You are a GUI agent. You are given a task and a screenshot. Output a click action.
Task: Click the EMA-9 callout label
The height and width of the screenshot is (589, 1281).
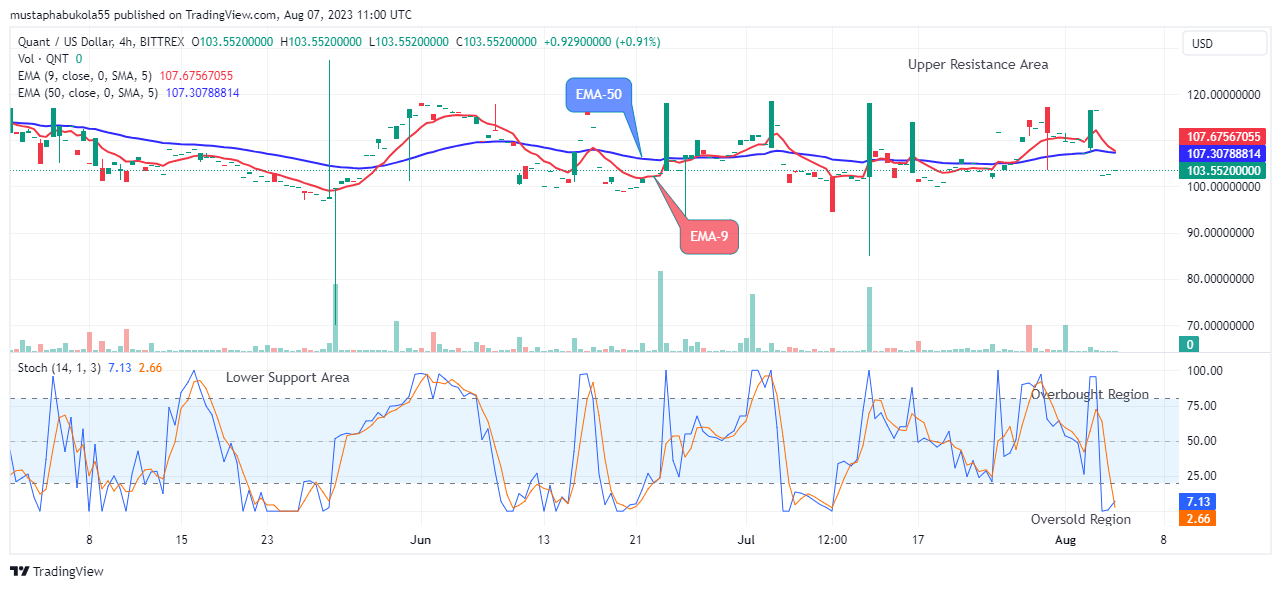click(x=709, y=236)
